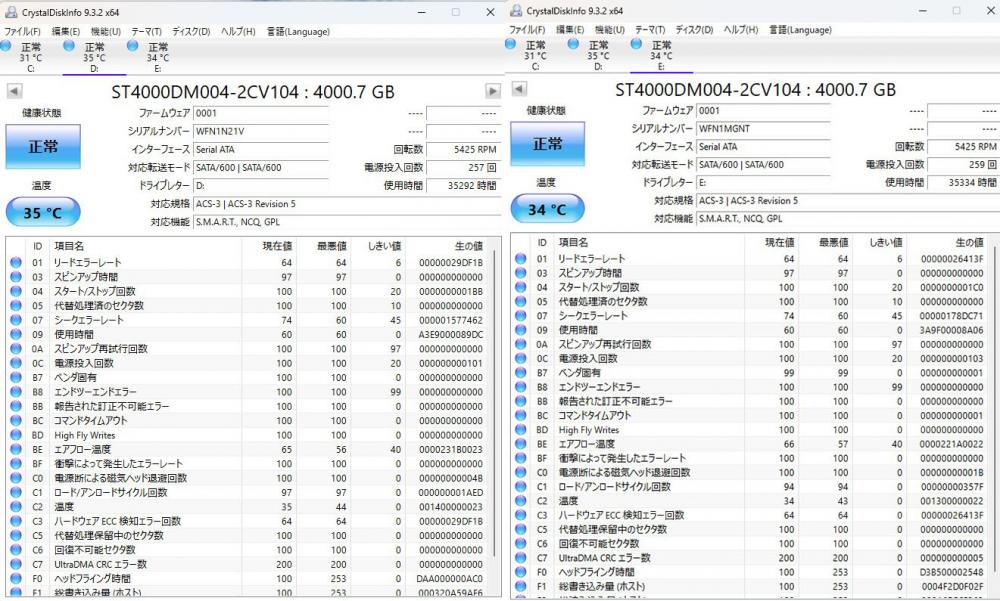Viewport: 1000px width, 601px height.
Task: Click status icon for スタート/ストップ回数 in right window
Action: 520,287
